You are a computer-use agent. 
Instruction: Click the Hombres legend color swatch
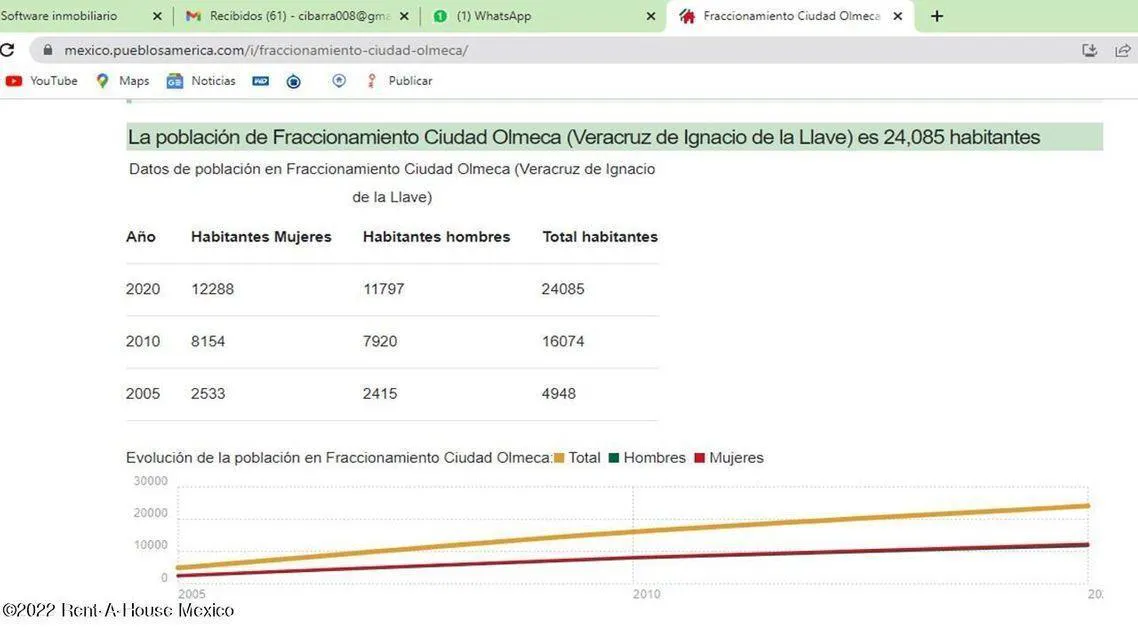(x=614, y=458)
